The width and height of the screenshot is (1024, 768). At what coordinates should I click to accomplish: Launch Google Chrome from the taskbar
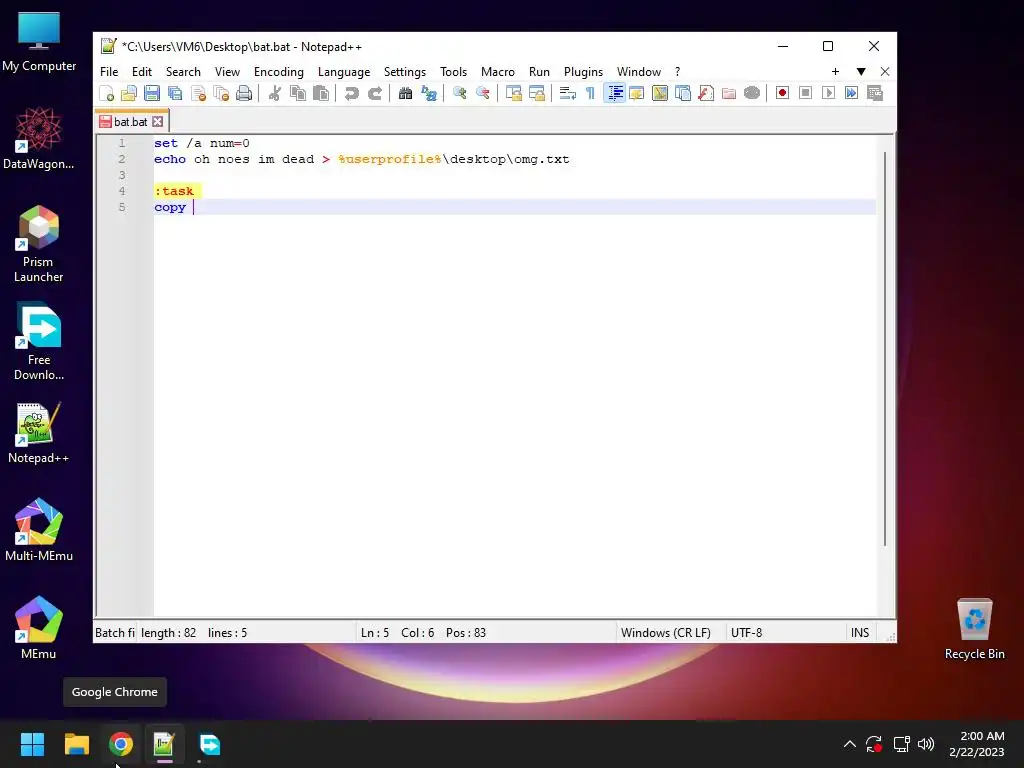(x=121, y=744)
